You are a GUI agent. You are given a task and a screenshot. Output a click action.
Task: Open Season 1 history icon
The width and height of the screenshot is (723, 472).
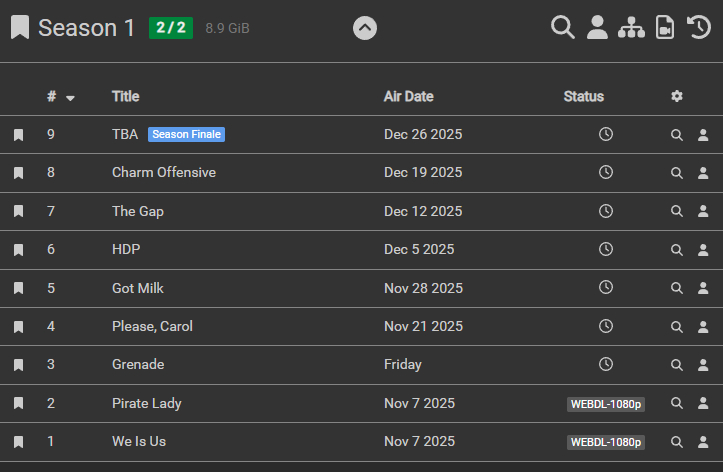click(x=699, y=28)
